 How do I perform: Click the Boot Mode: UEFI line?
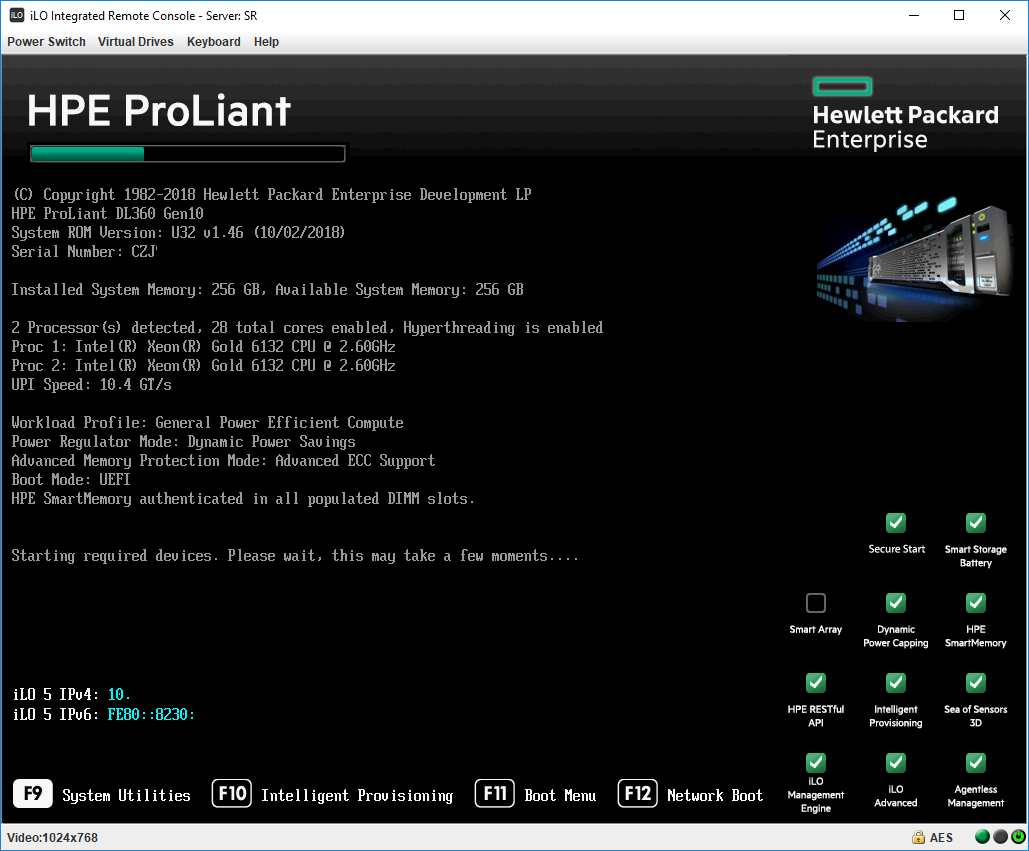[71, 480]
